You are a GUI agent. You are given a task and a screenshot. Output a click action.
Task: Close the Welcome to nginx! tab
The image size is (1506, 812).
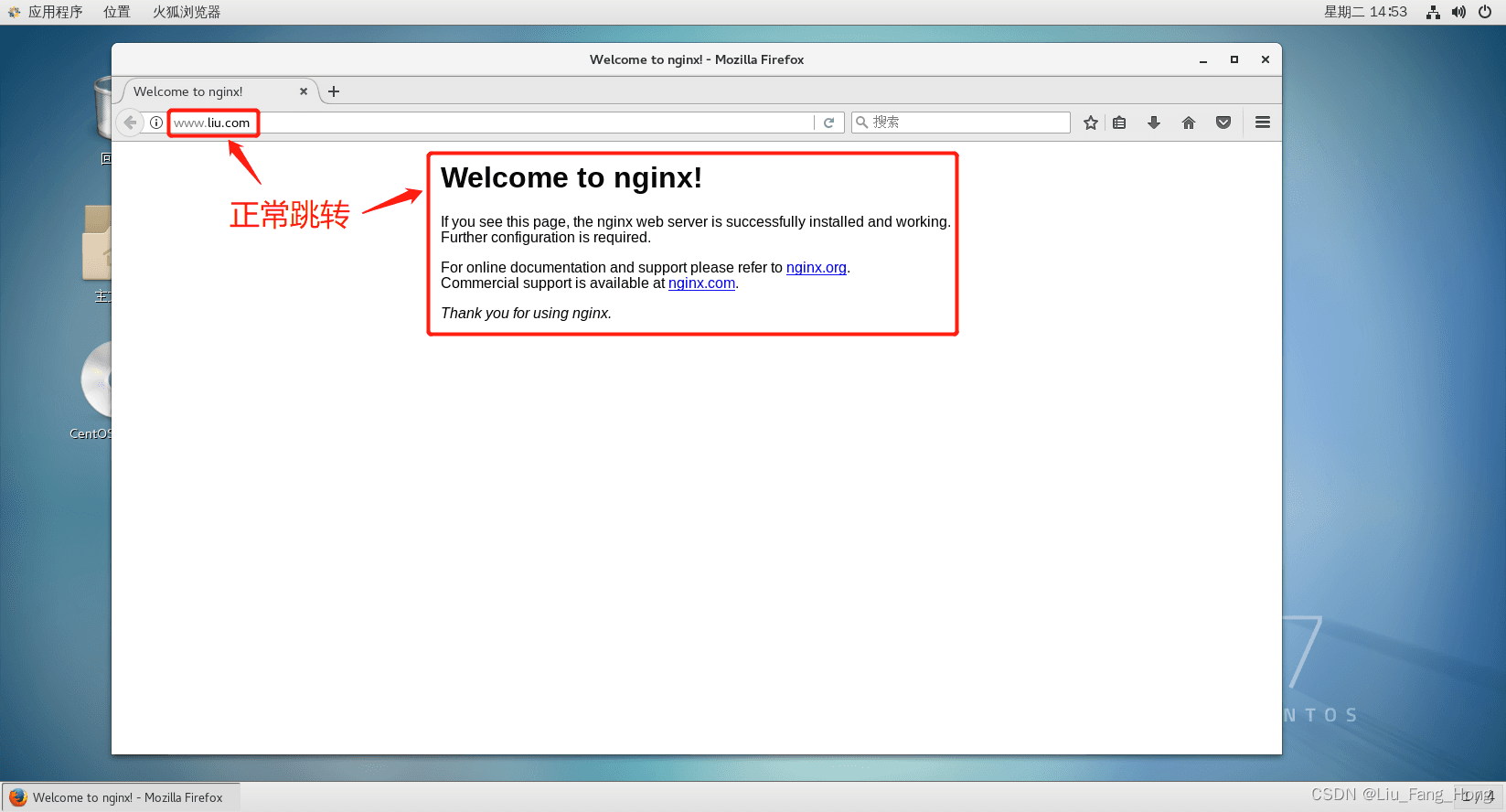304,91
